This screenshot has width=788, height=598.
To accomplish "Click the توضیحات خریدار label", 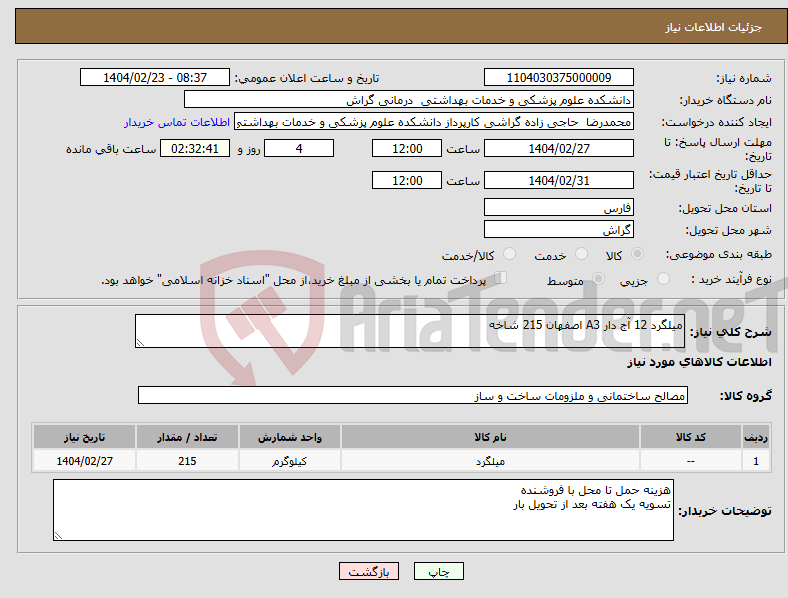I will pos(725,511).
